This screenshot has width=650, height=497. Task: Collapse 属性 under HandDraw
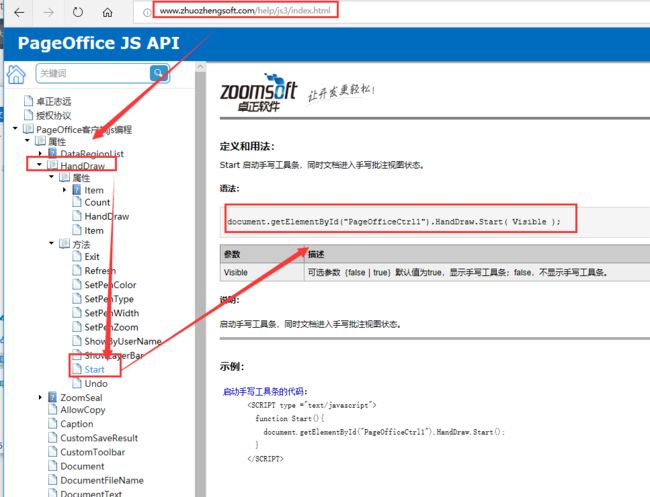(51, 177)
